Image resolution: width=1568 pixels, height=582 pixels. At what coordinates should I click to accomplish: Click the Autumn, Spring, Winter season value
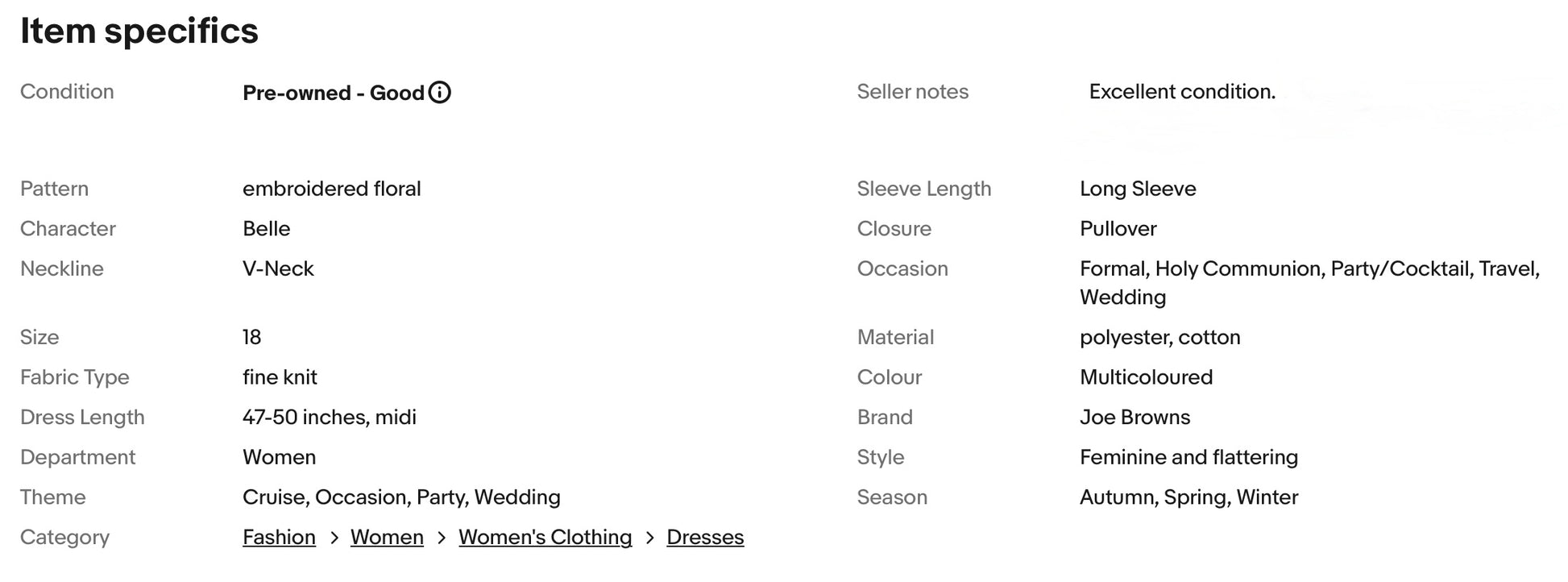1188,497
